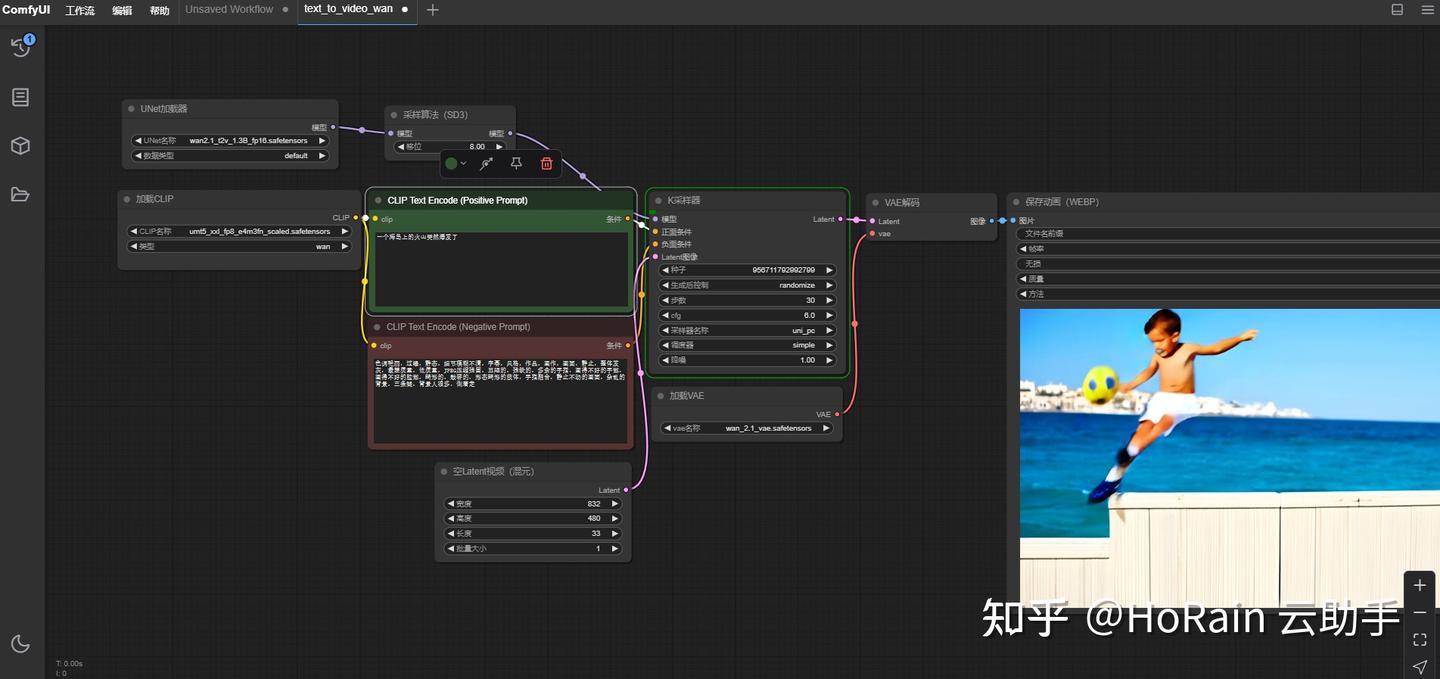Switch to the text_to_video_wan tab
1440x679 pixels.
(x=347, y=9)
